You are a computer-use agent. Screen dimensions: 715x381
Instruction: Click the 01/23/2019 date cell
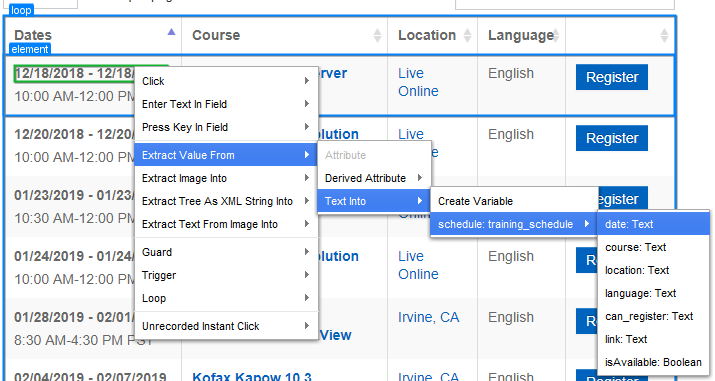coord(75,195)
